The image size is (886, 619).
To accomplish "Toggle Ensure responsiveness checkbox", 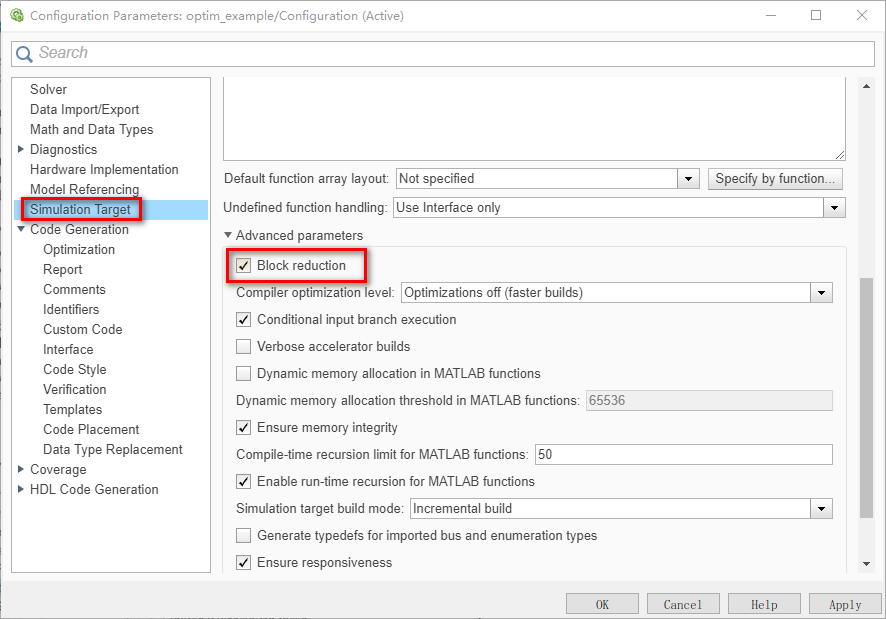I will pyautogui.click(x=244, y=562).
